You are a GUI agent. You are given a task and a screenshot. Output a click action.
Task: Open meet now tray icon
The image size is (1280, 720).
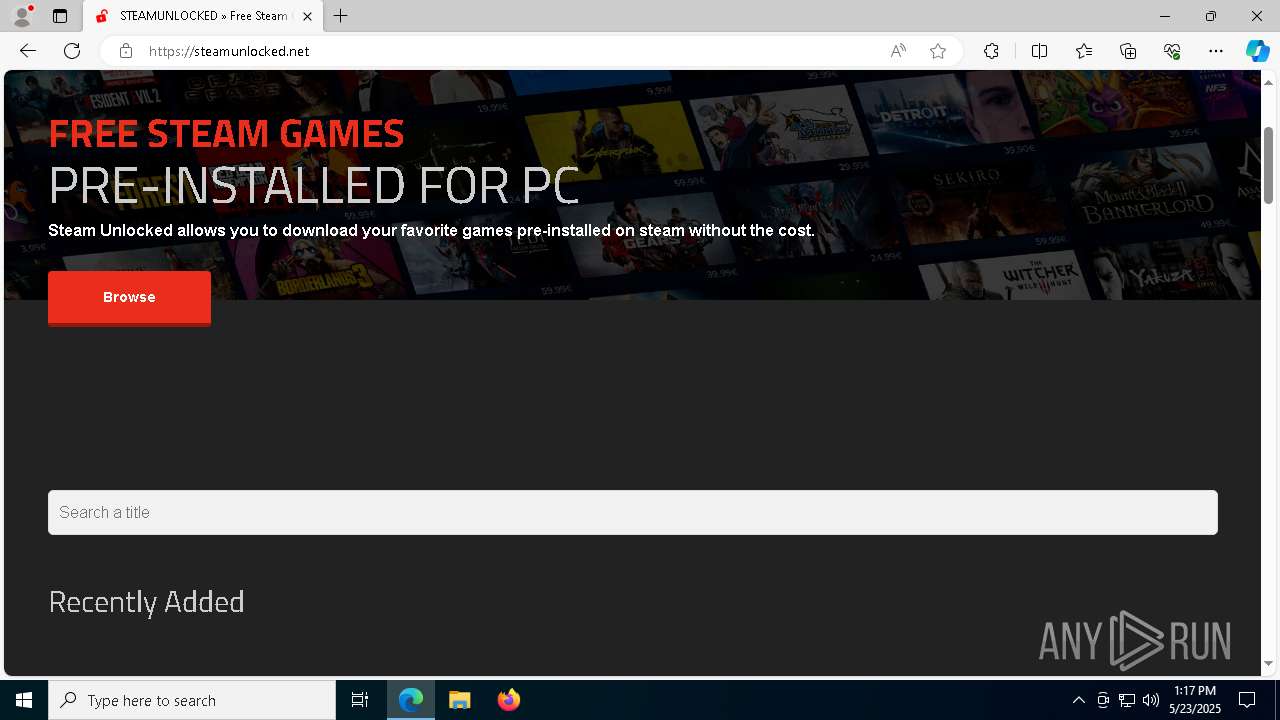pos(1103,700)
